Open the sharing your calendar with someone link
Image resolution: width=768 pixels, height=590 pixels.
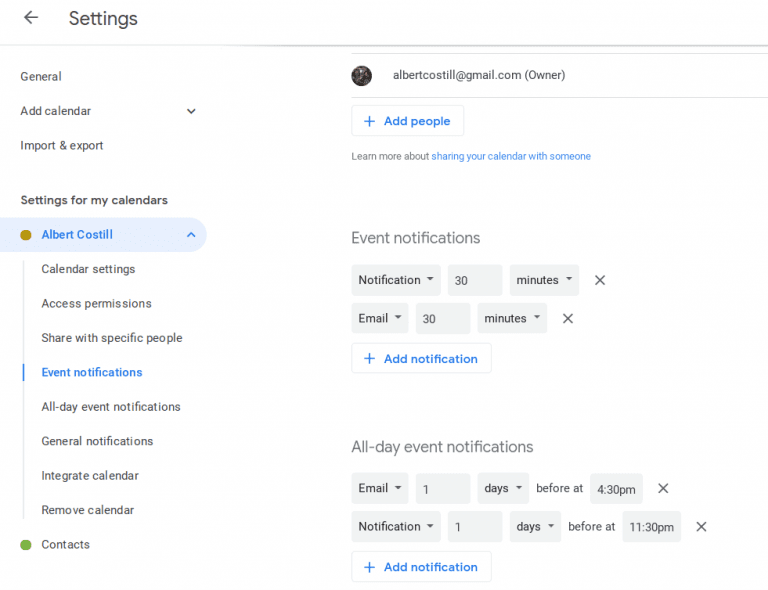[510, 156]
